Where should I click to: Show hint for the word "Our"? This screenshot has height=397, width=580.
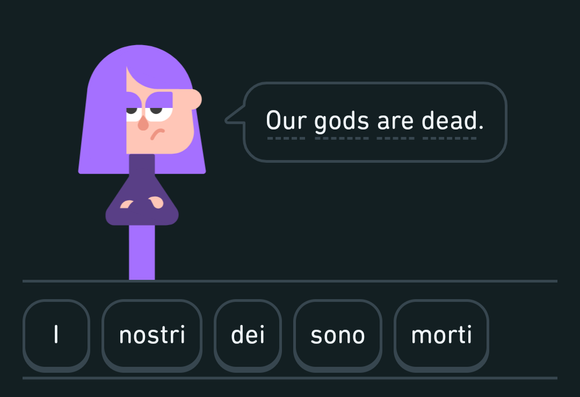click(x=286, y=121)
